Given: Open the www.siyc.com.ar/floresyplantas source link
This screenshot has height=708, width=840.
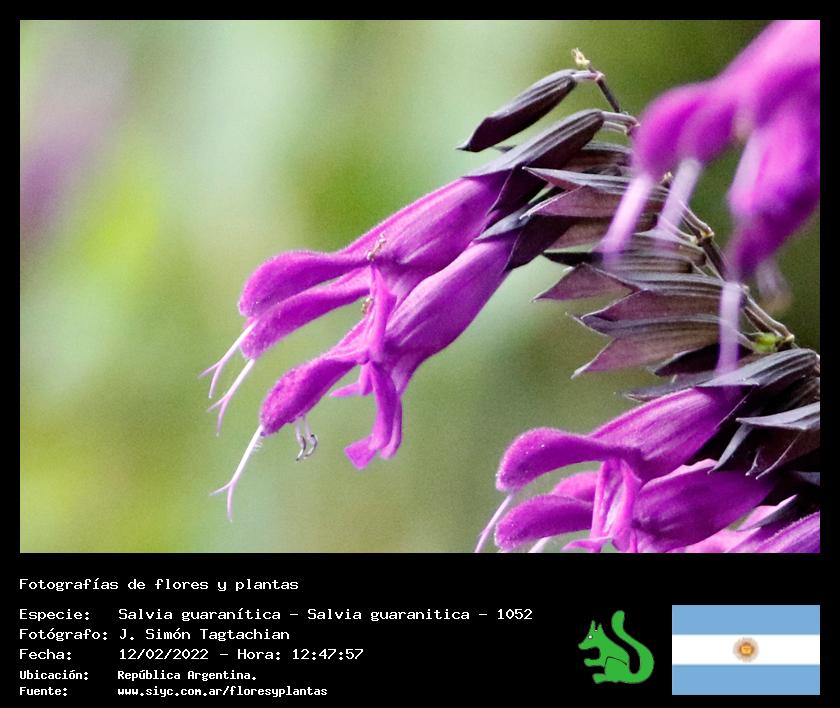Looking at the screenshot, I should tap(222, 691).
